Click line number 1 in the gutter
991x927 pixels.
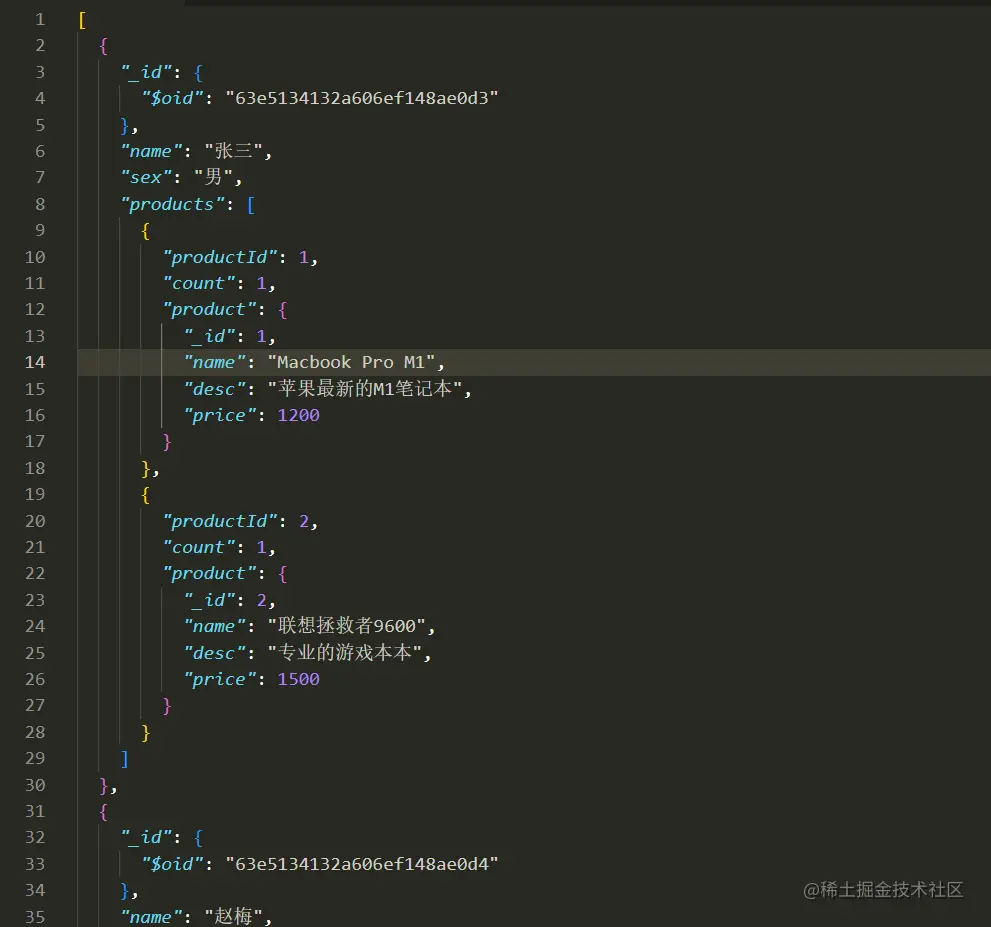point(40,20)
